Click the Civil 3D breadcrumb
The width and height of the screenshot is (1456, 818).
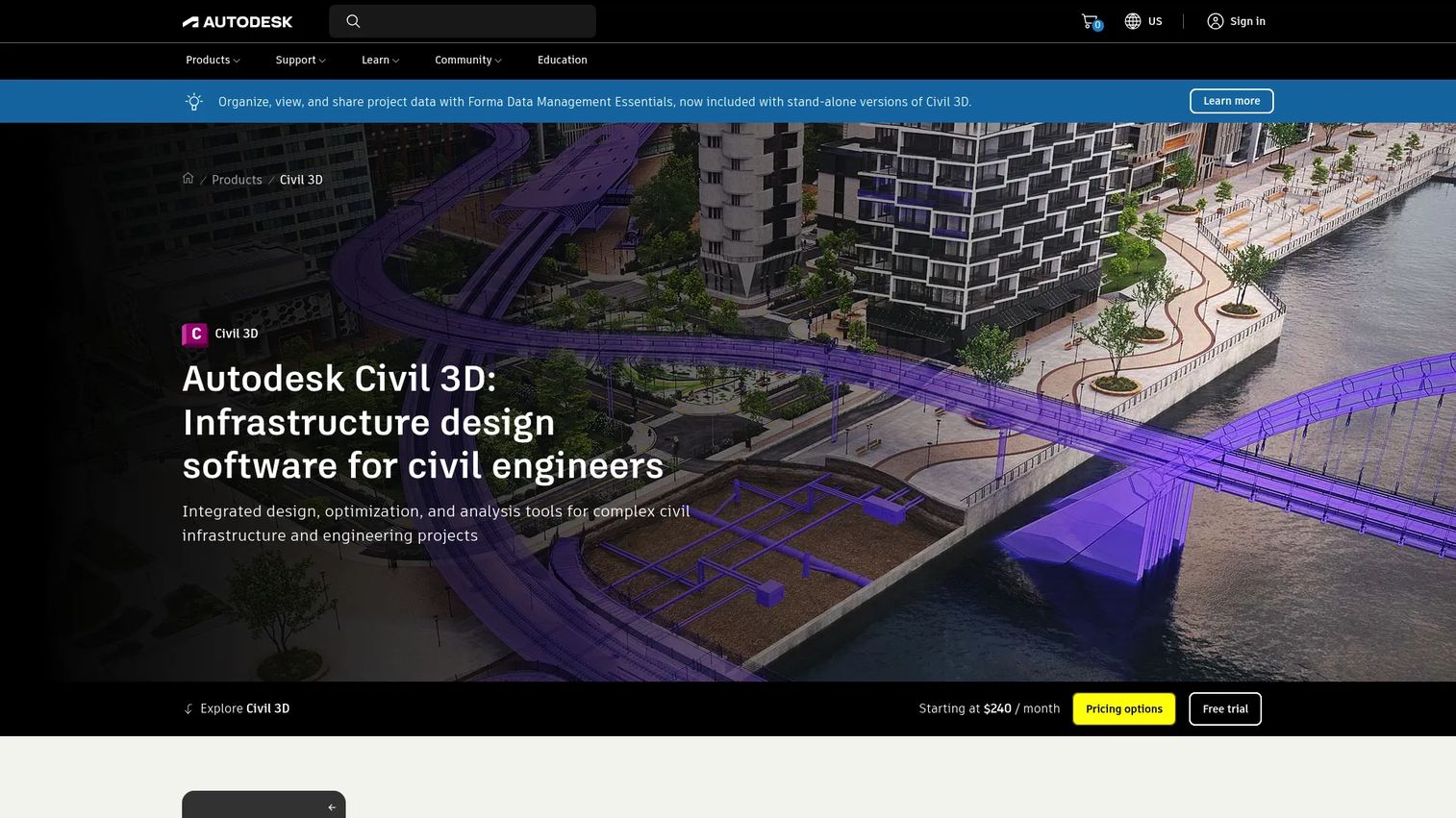301,180
